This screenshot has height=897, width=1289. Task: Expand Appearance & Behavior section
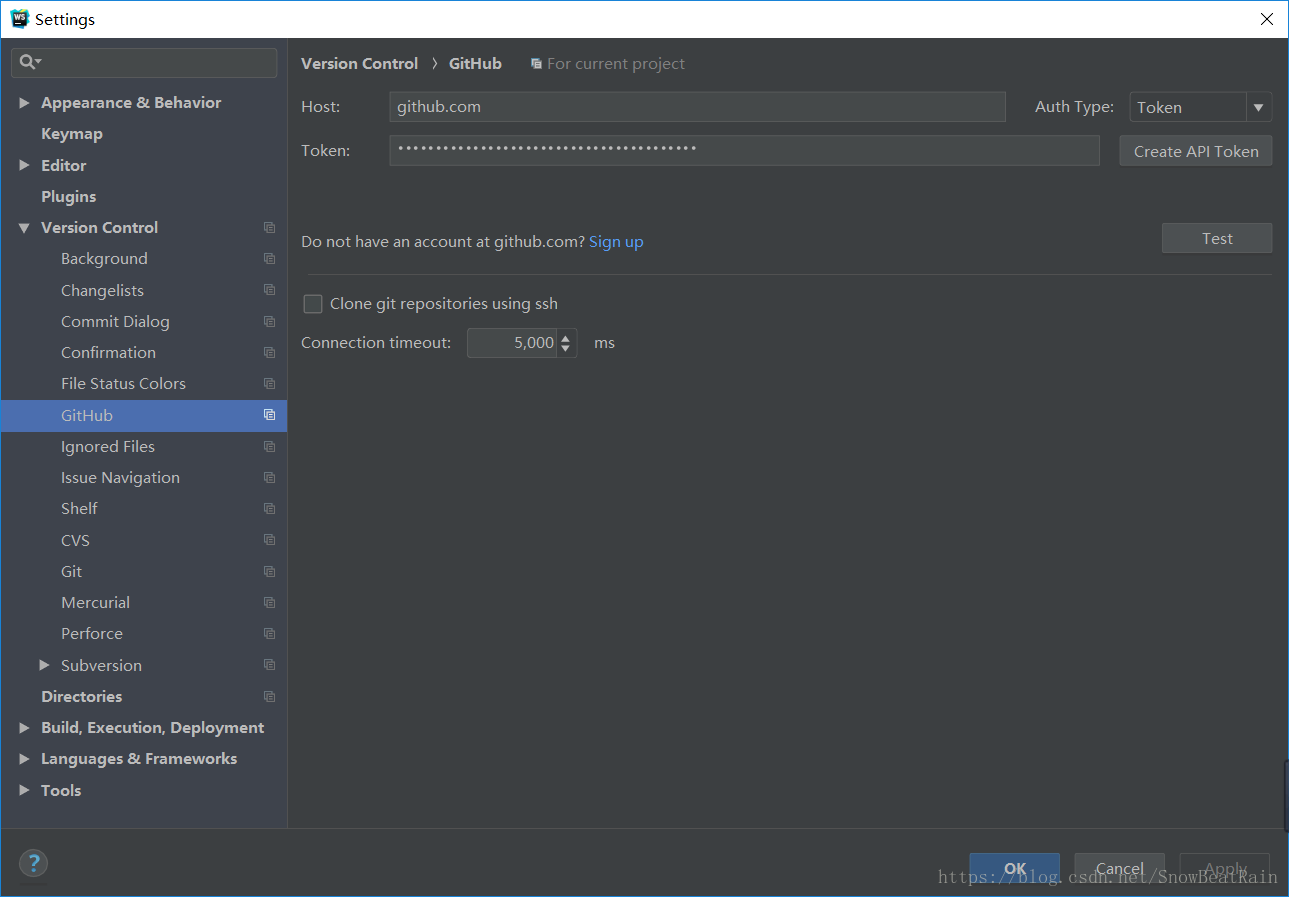(x=24, y=103)
